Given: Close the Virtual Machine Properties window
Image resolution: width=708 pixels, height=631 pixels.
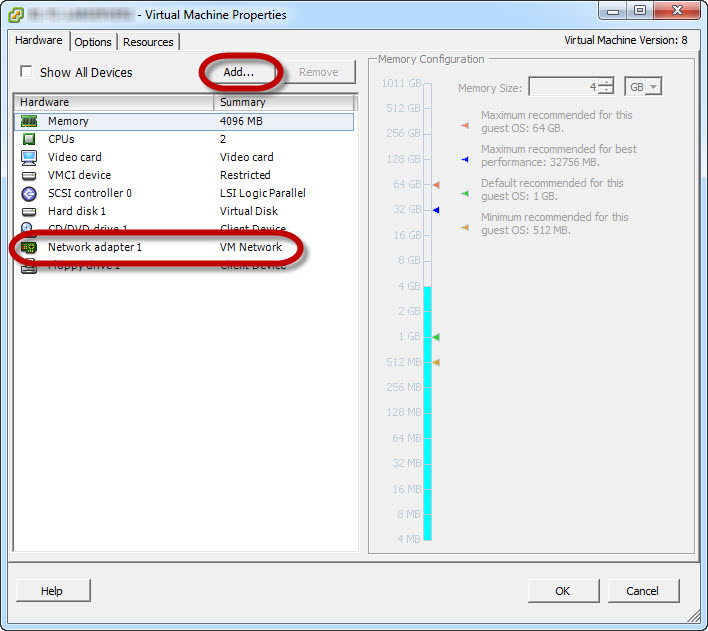Looking at the screenshot, I should [x=677, y=11].
